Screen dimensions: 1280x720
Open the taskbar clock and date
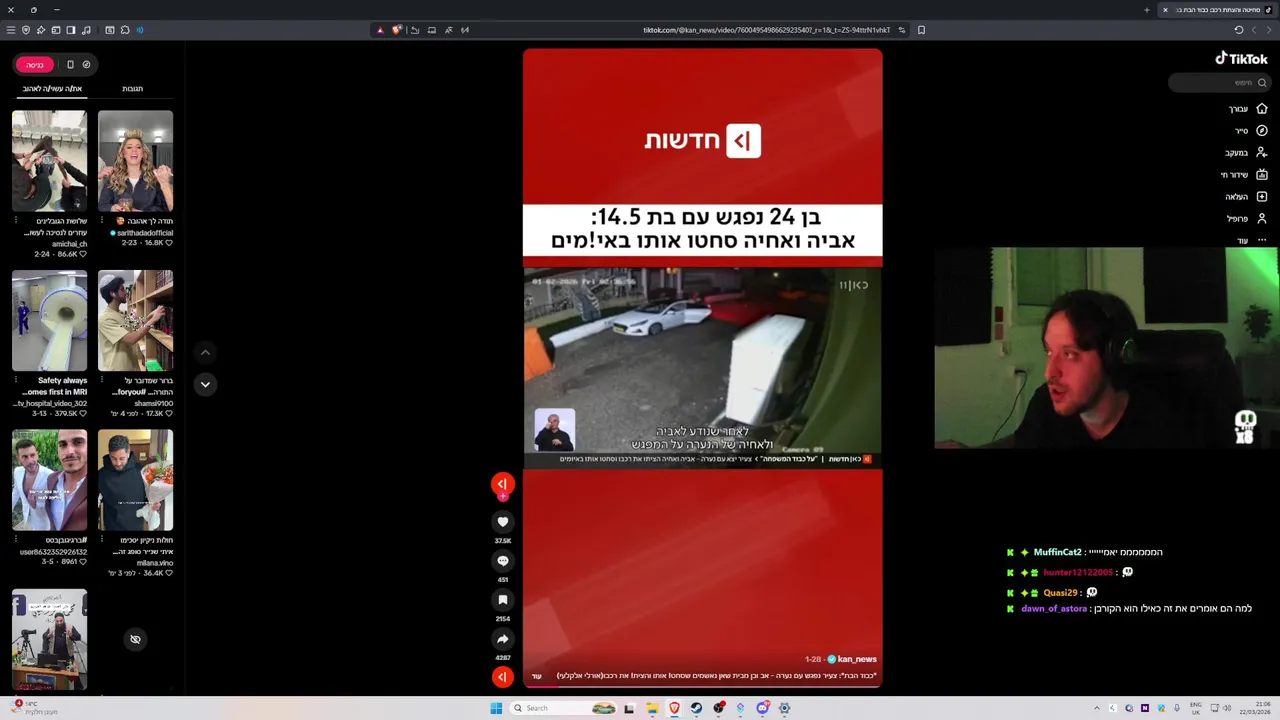click(x=1255, y=708)
